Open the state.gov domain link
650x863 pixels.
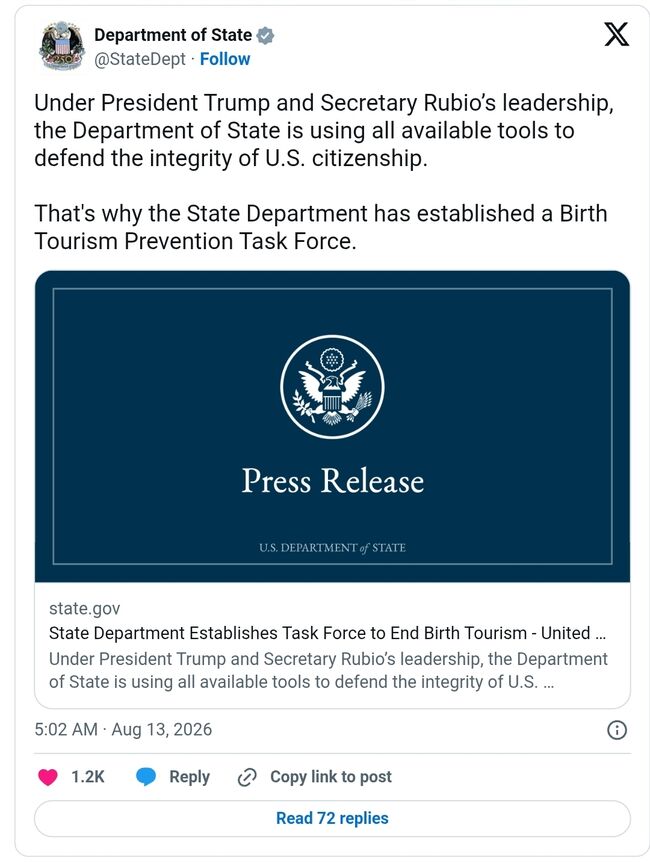point(84,608)
